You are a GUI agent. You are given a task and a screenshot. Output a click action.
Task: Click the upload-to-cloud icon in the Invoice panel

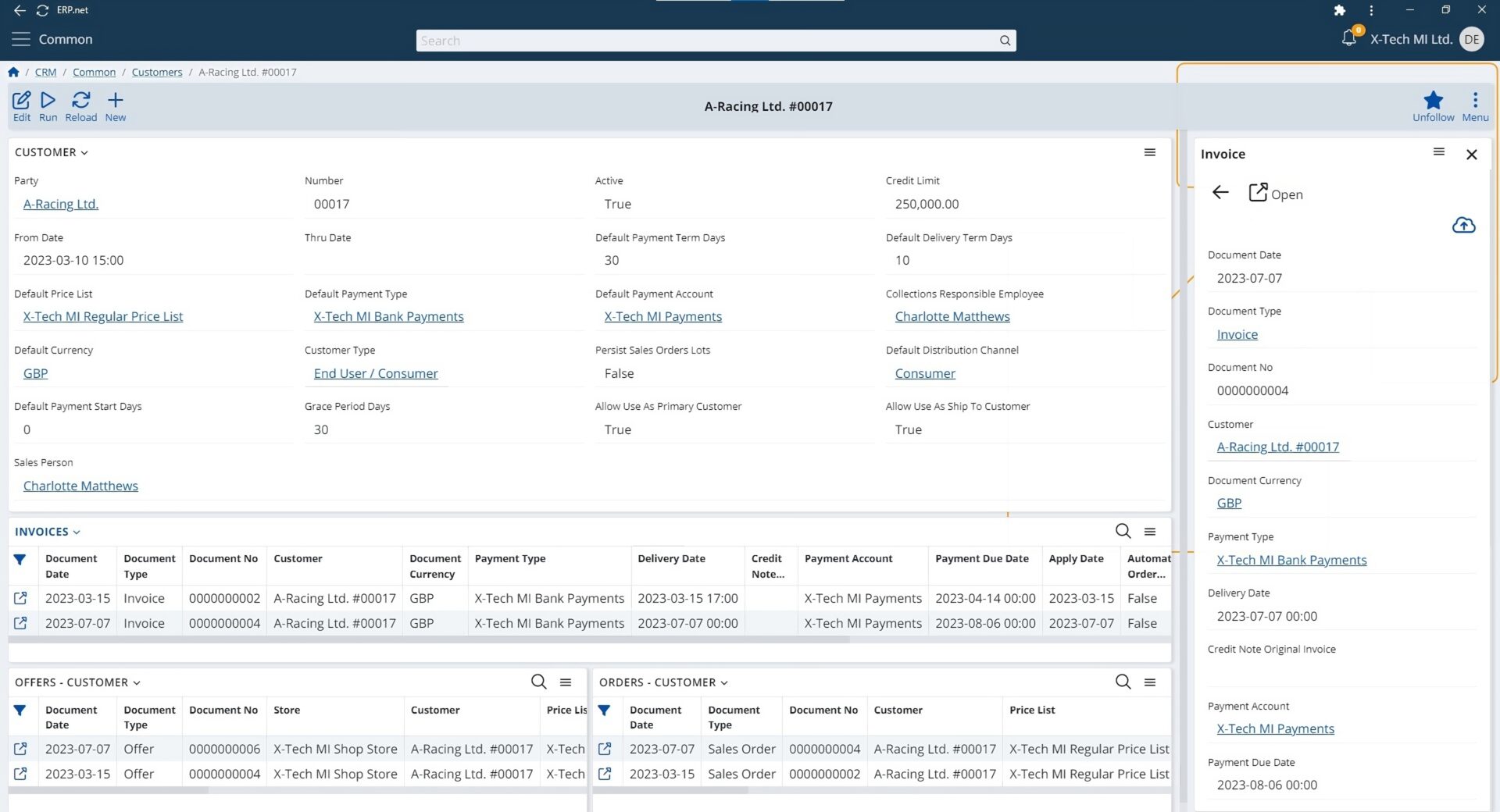click(x=1463, y=225)
